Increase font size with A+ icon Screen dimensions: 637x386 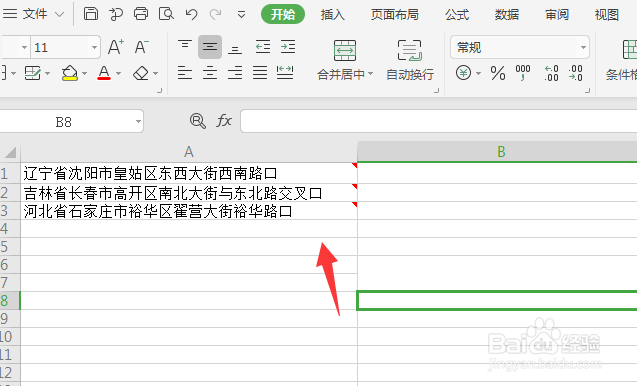[x=116, y=47]
